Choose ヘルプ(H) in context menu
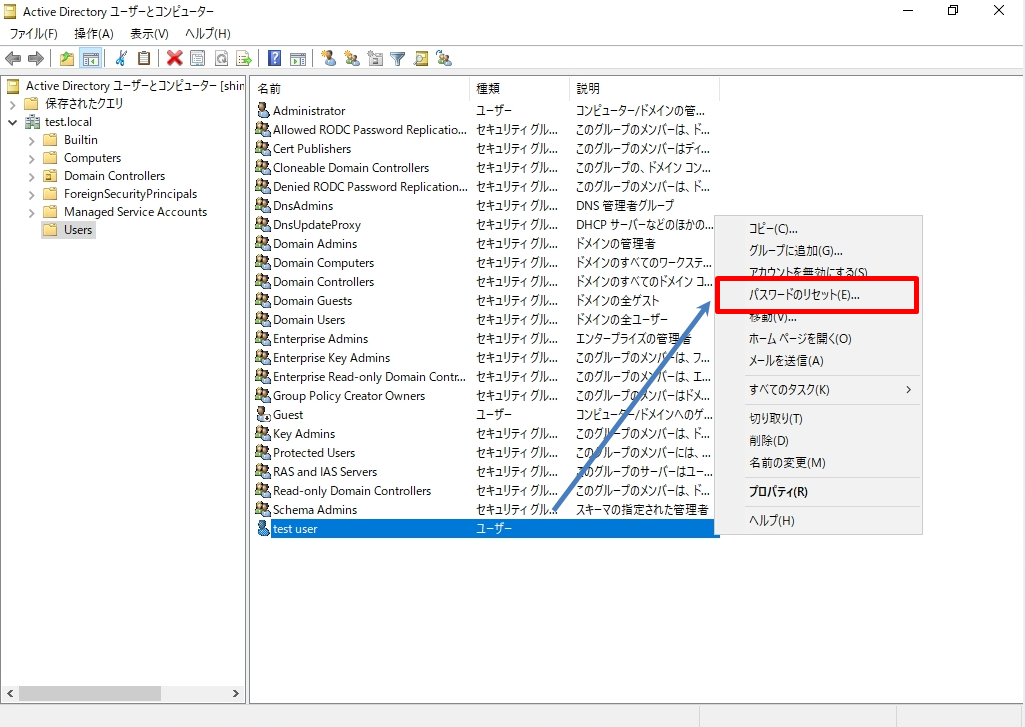Image resolution: width=1025 pixels, height=727 pixels. tap(818, 520)
